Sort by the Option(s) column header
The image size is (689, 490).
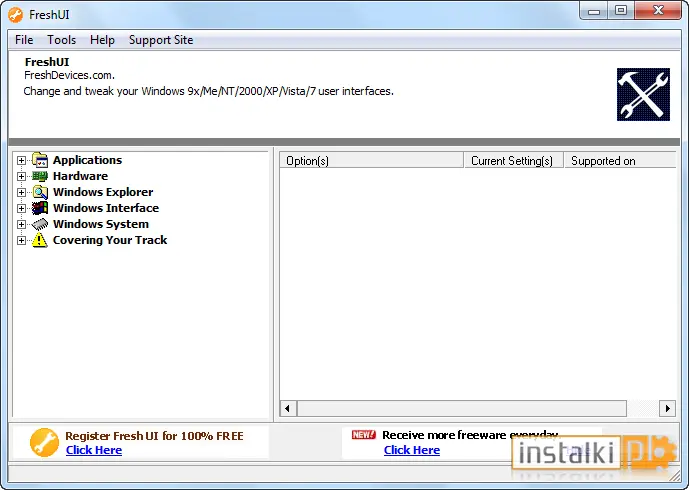coord(372,160)
